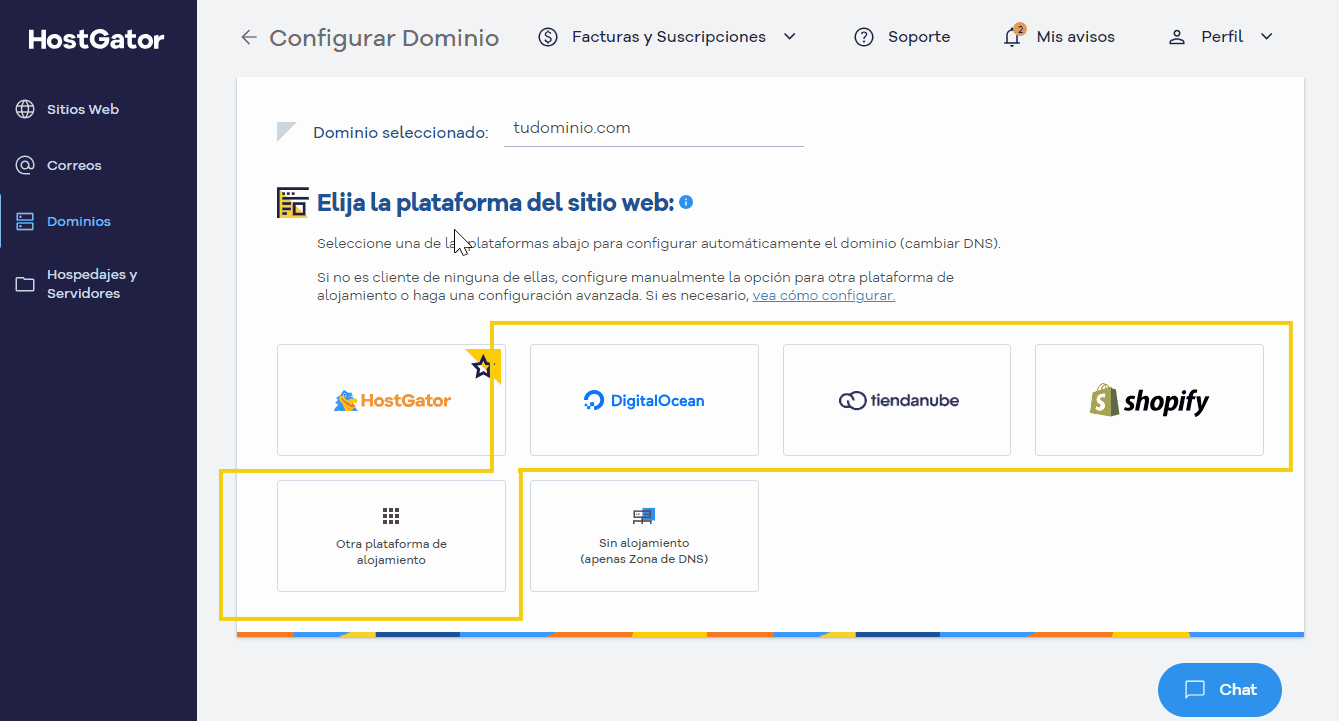
Task: Click the Perfil user icon
Action: [1177, 37]
